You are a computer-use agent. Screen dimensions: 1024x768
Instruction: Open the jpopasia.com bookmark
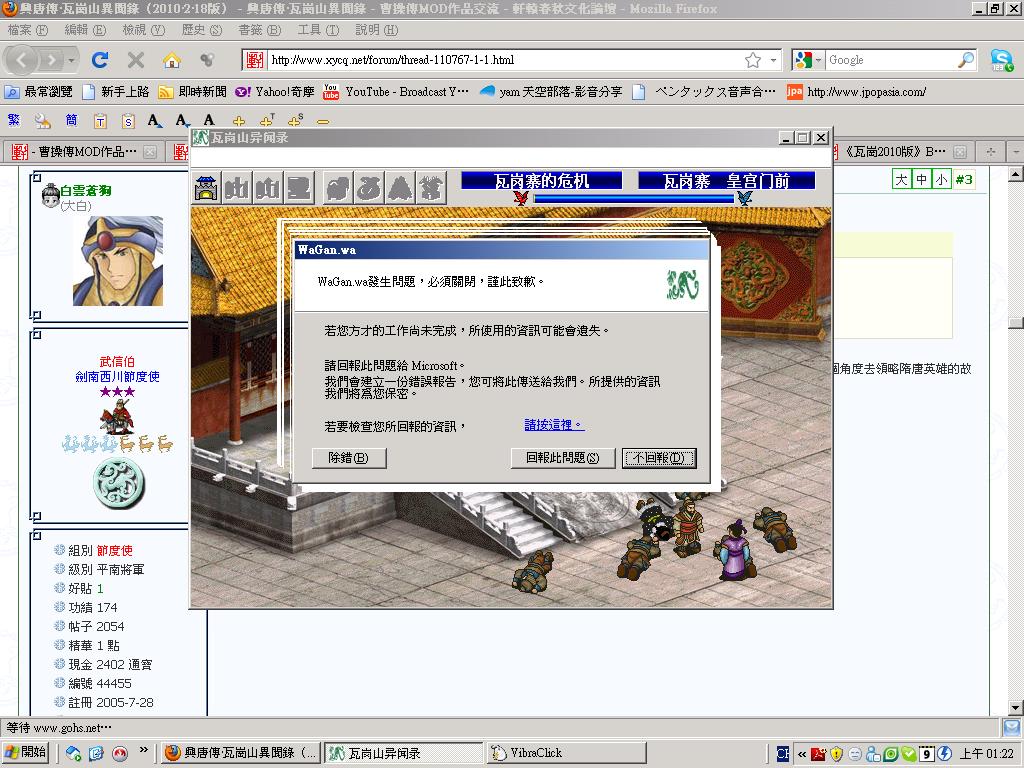click(856, 91)
